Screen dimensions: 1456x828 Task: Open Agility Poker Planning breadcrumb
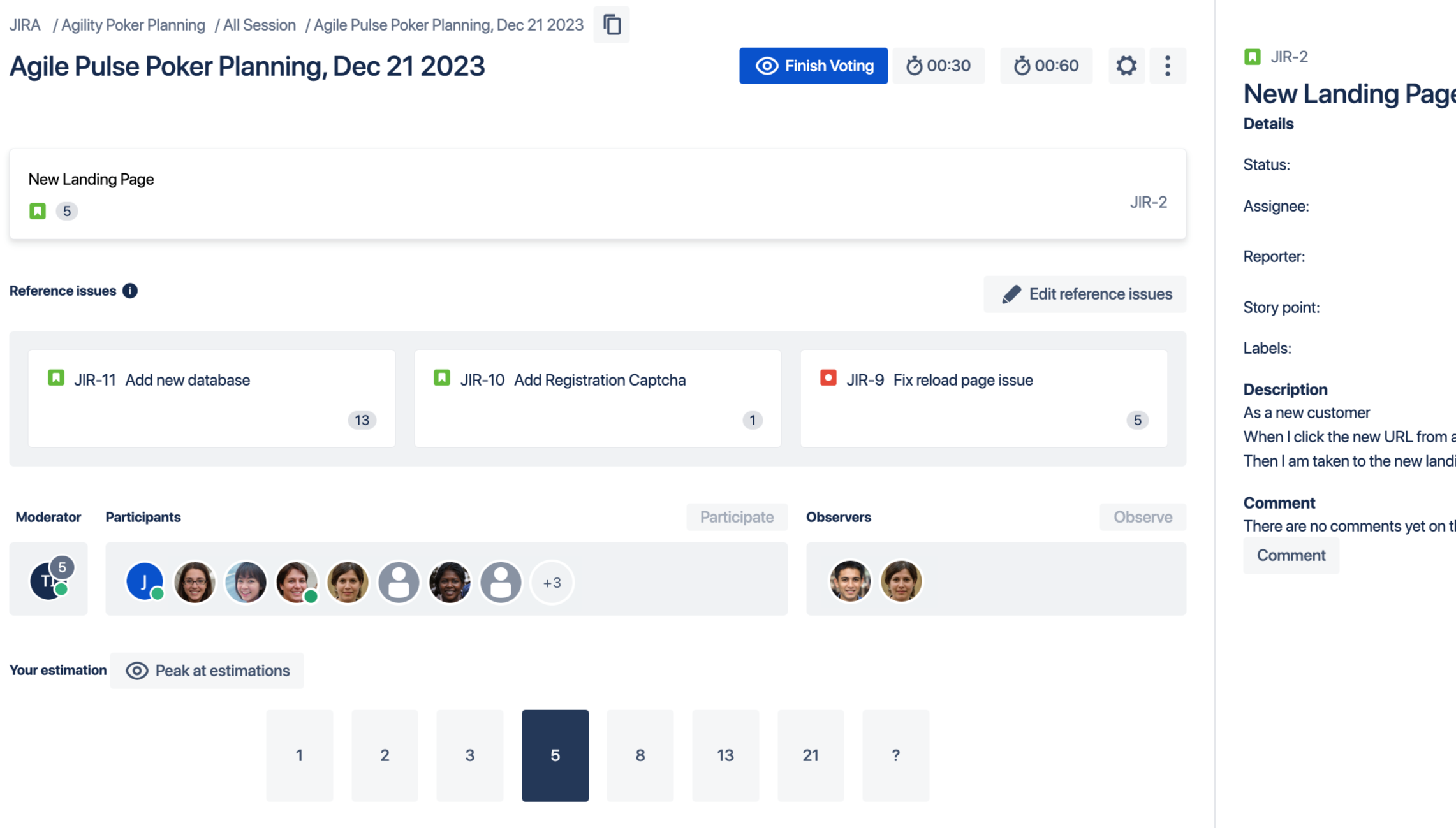click(133, 25)
